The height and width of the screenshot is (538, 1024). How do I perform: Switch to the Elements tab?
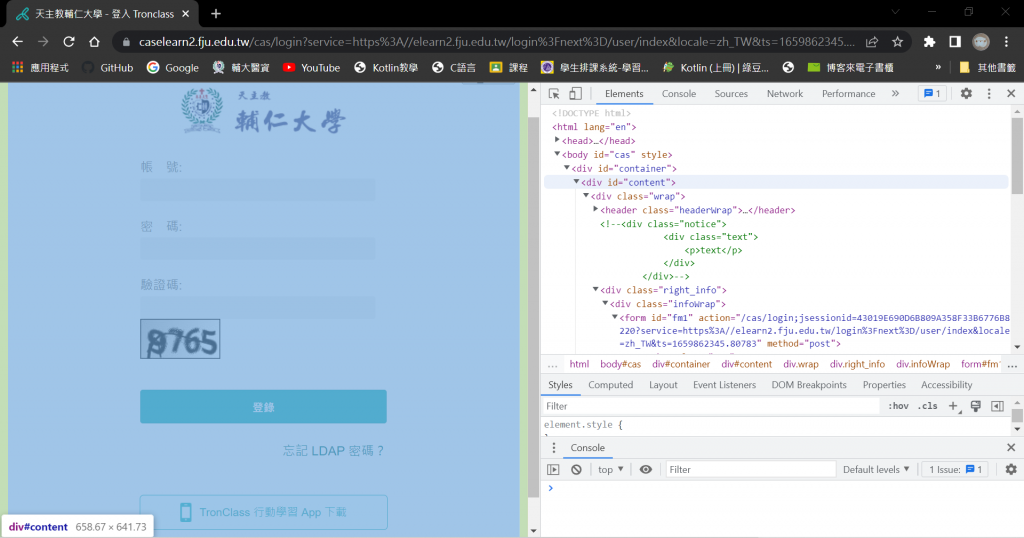tap(624, 93)
